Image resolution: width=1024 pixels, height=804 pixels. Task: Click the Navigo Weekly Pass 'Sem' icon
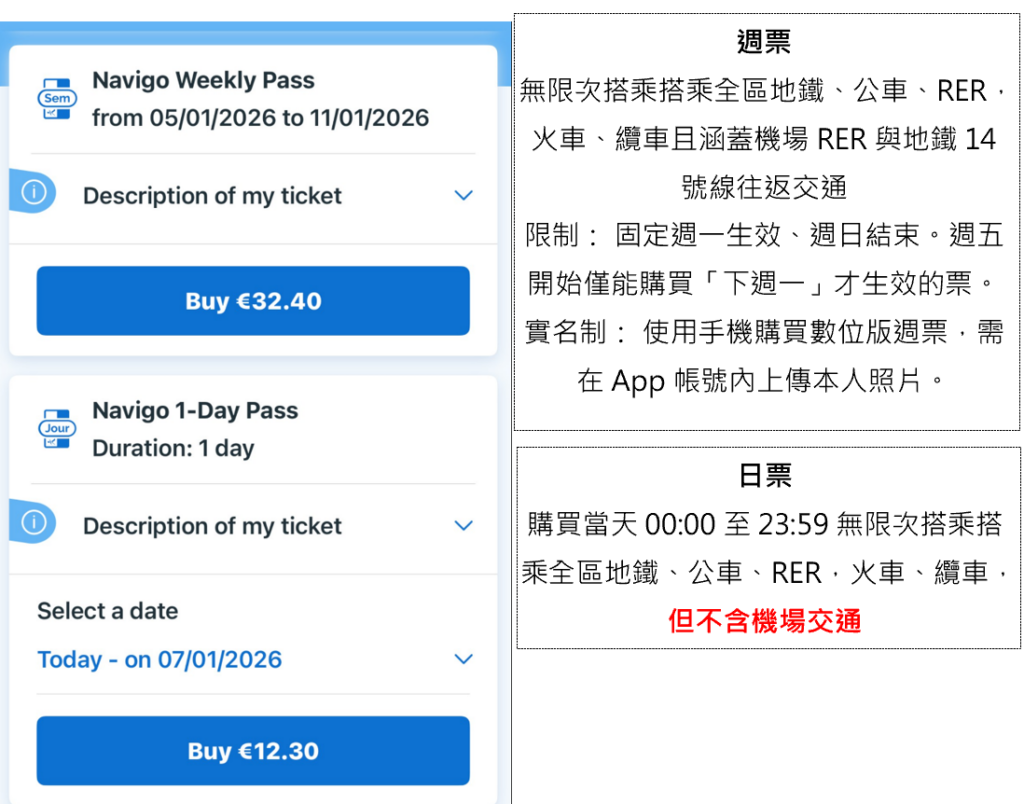(x=57, y=99)
